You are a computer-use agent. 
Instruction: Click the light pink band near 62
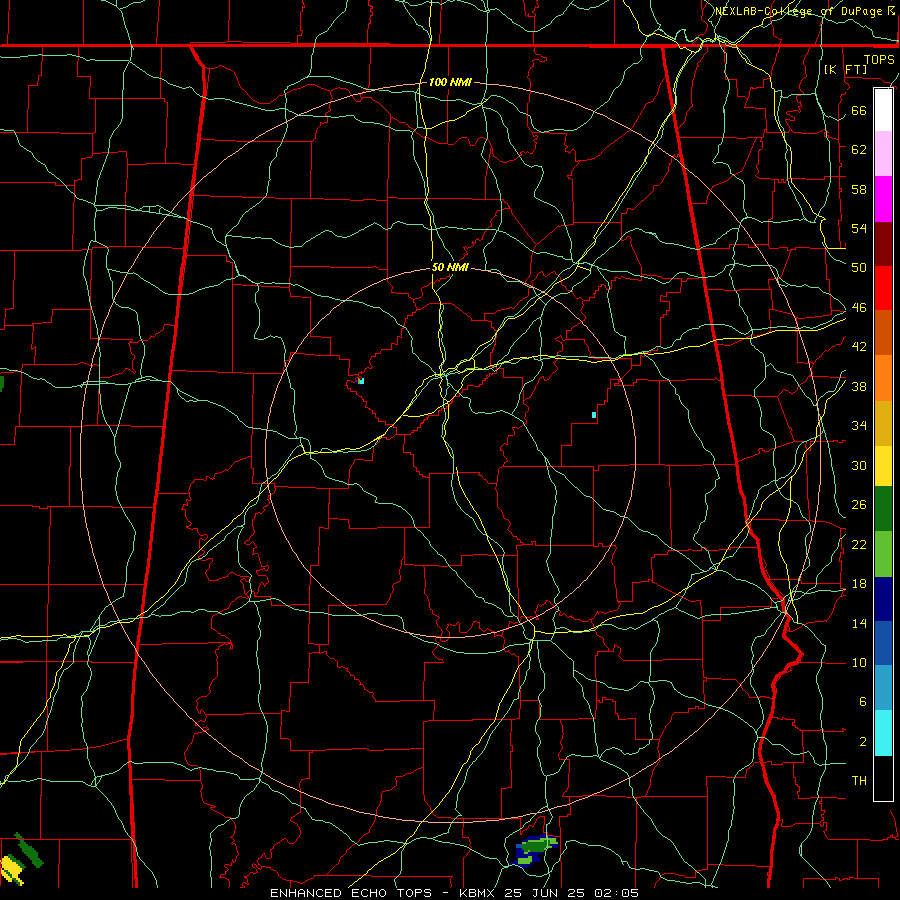click(883, 154)
